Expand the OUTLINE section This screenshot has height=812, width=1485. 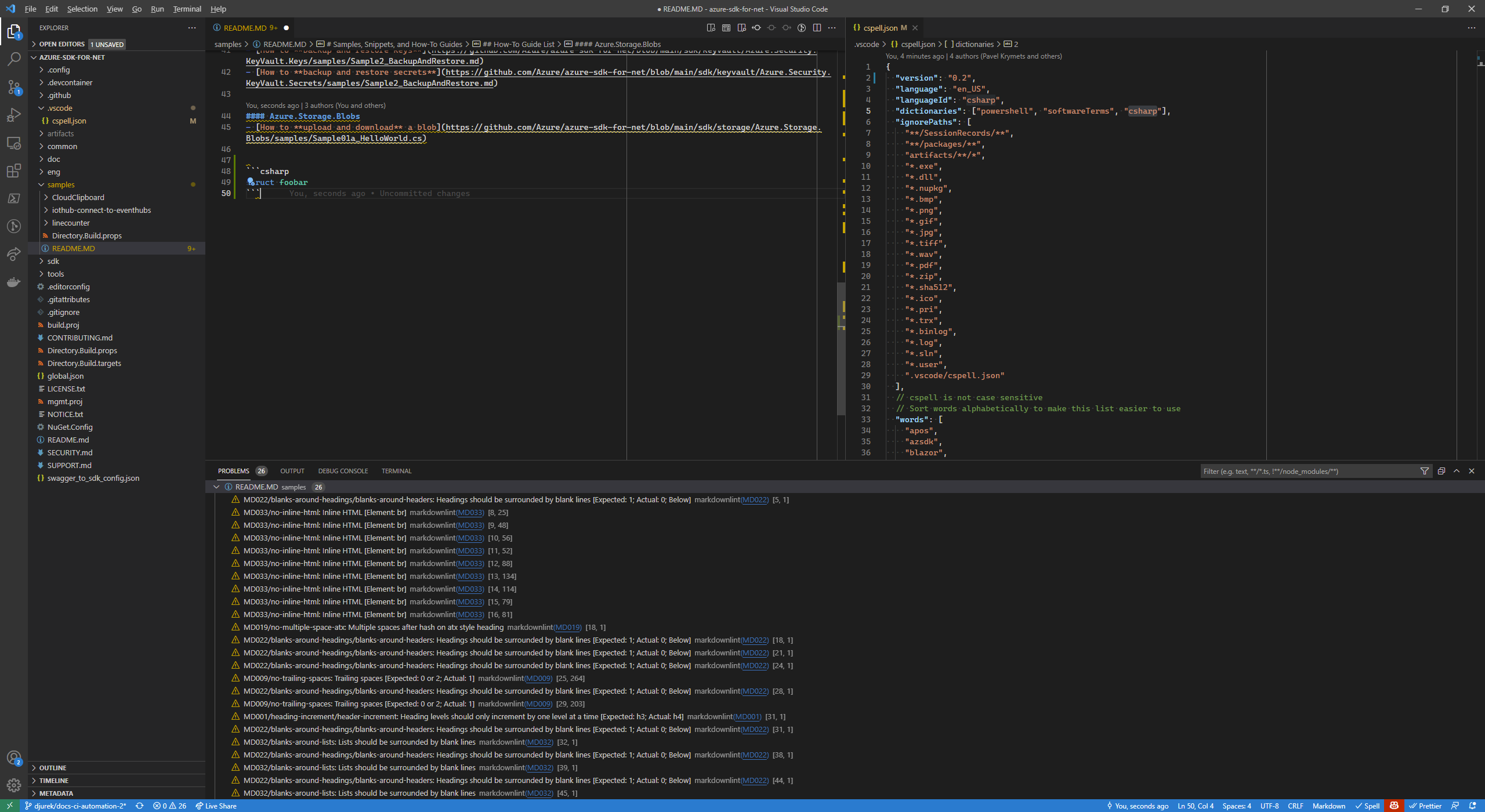click(x=53, y=768)
